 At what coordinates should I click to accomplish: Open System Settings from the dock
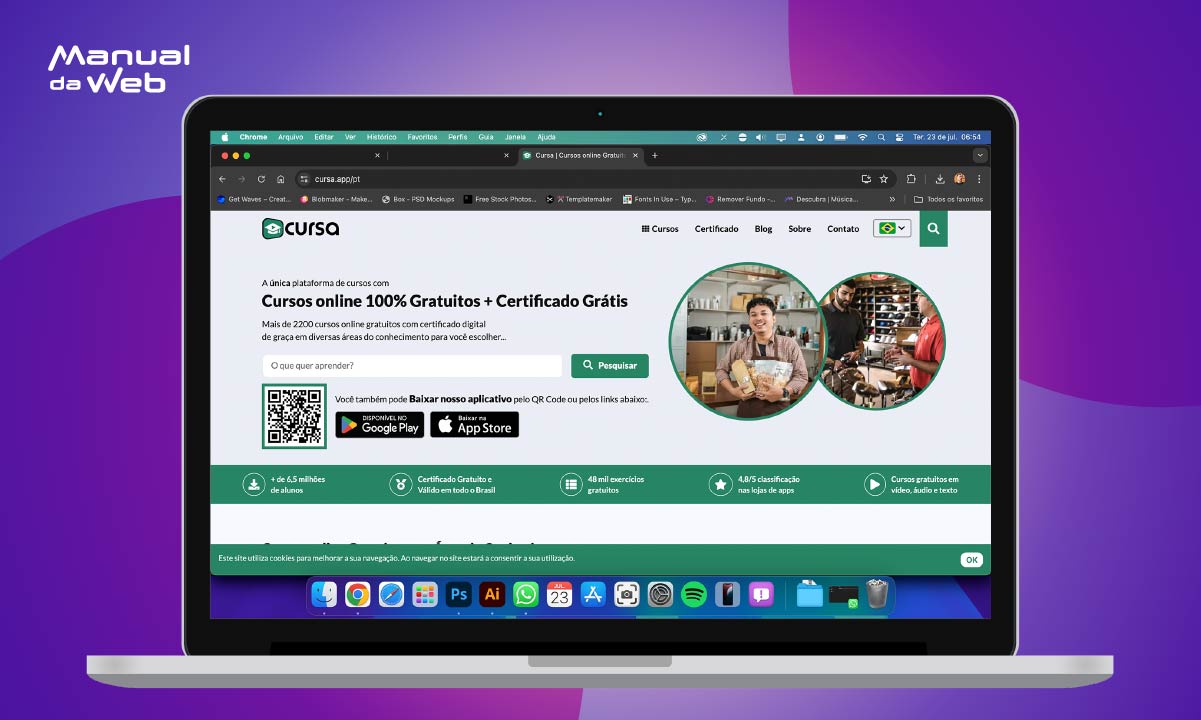point(660,594)
